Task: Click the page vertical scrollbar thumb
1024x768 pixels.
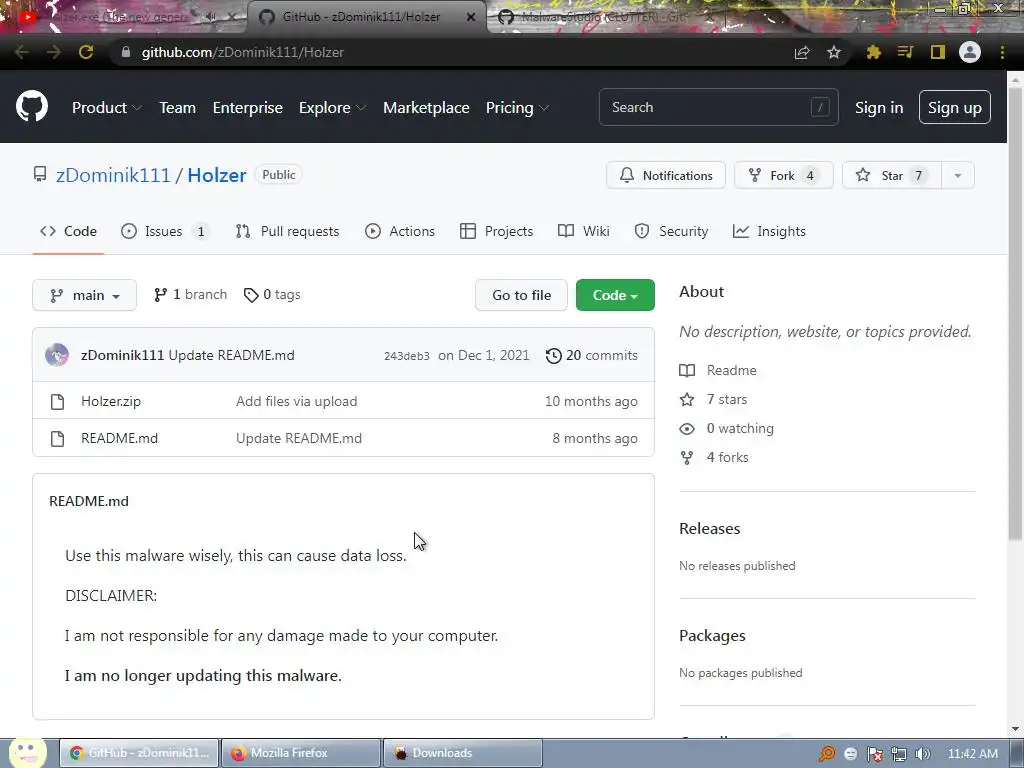Action: [x=1015, y=312]
